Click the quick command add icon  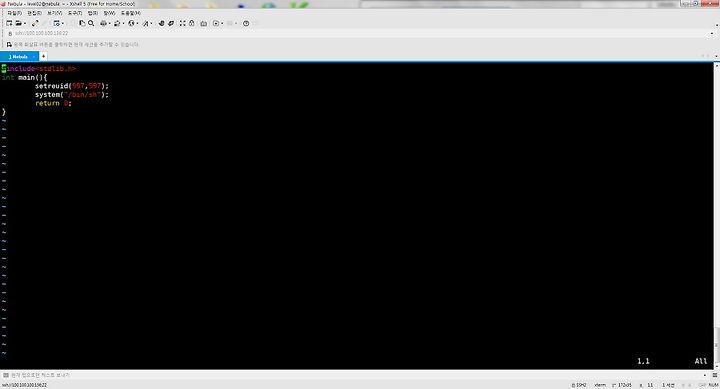(x=9, y=45)
